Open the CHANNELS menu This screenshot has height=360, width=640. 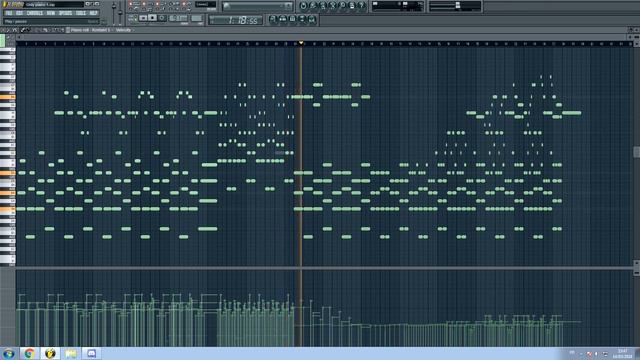point(35,13)
